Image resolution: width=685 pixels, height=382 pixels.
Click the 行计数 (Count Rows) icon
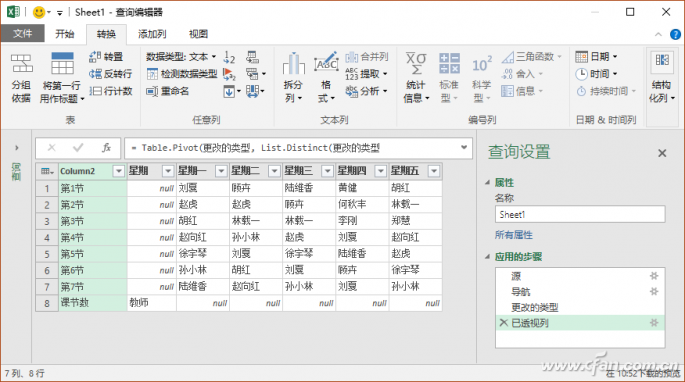point(95,91)
